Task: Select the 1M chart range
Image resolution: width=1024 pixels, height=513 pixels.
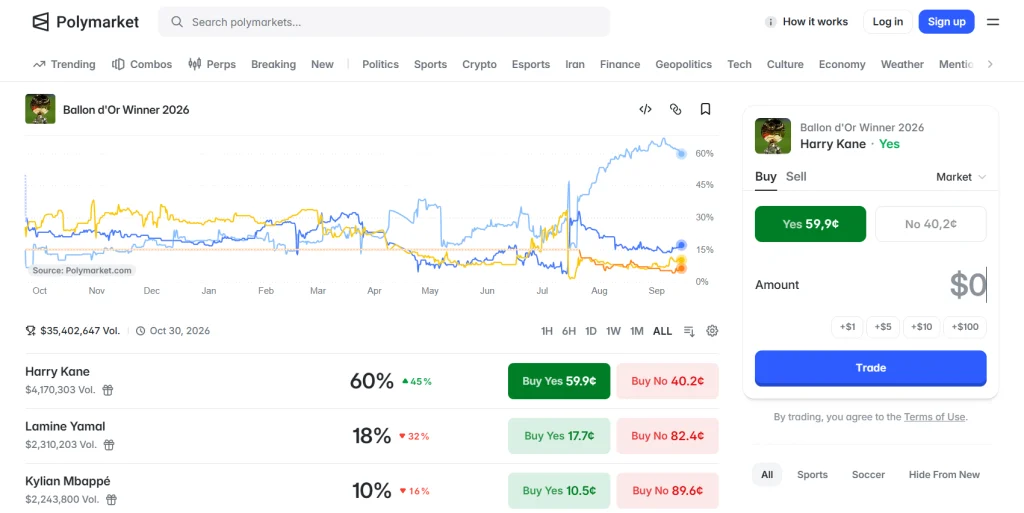Action: [x=637, y=331]
